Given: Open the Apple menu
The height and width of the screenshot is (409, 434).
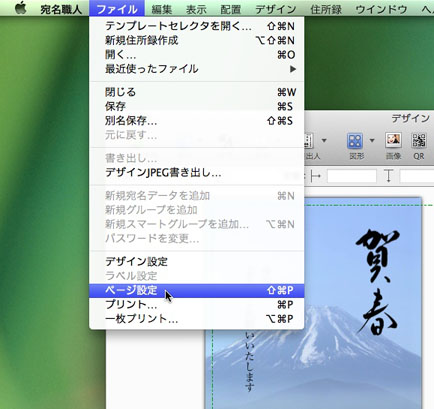Looking at the screenshot, I should tap(21, 8).
